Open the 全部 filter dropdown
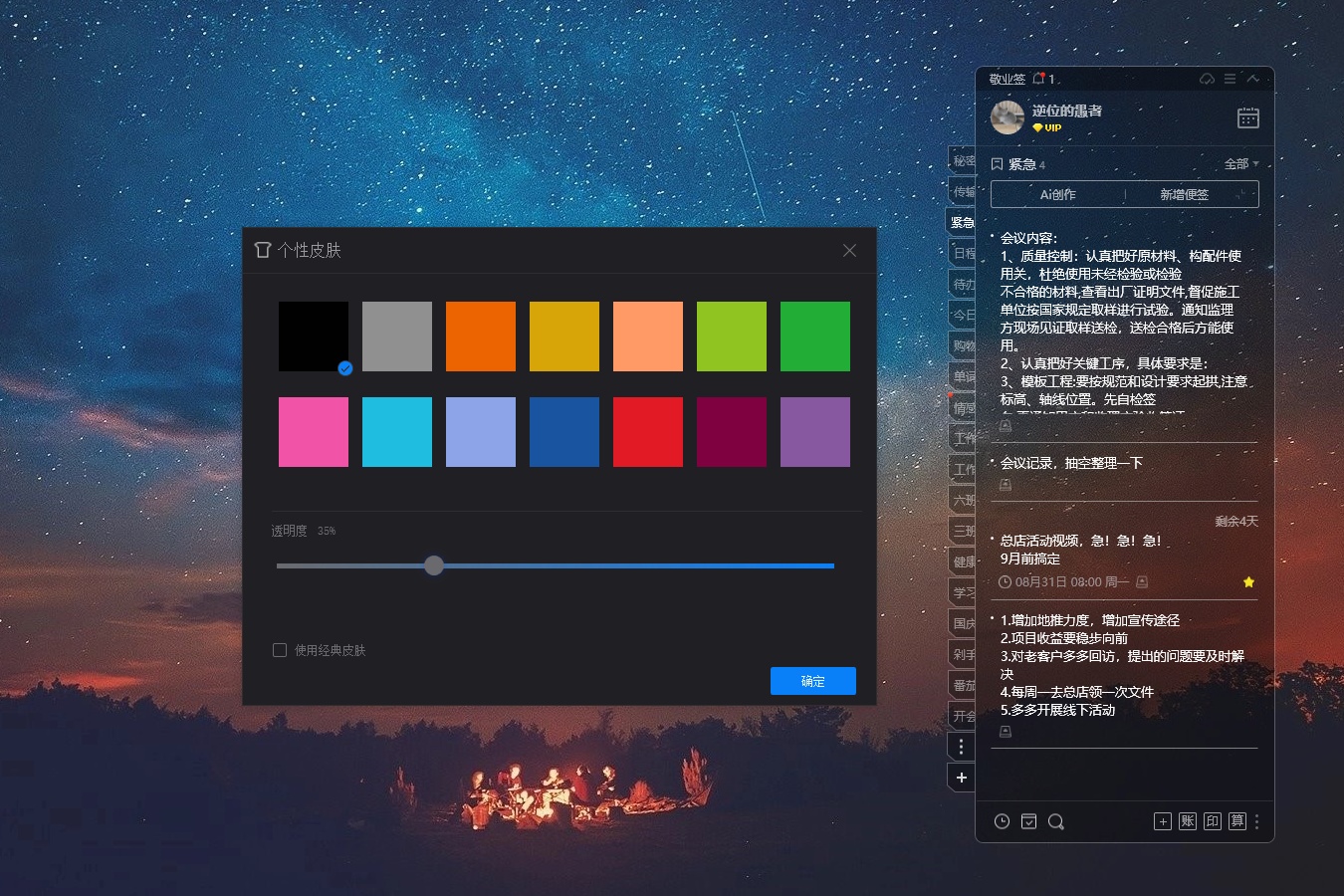The width and height of the screenshot is (1344, 896). pyautogui.click(x=1241, y=163)
